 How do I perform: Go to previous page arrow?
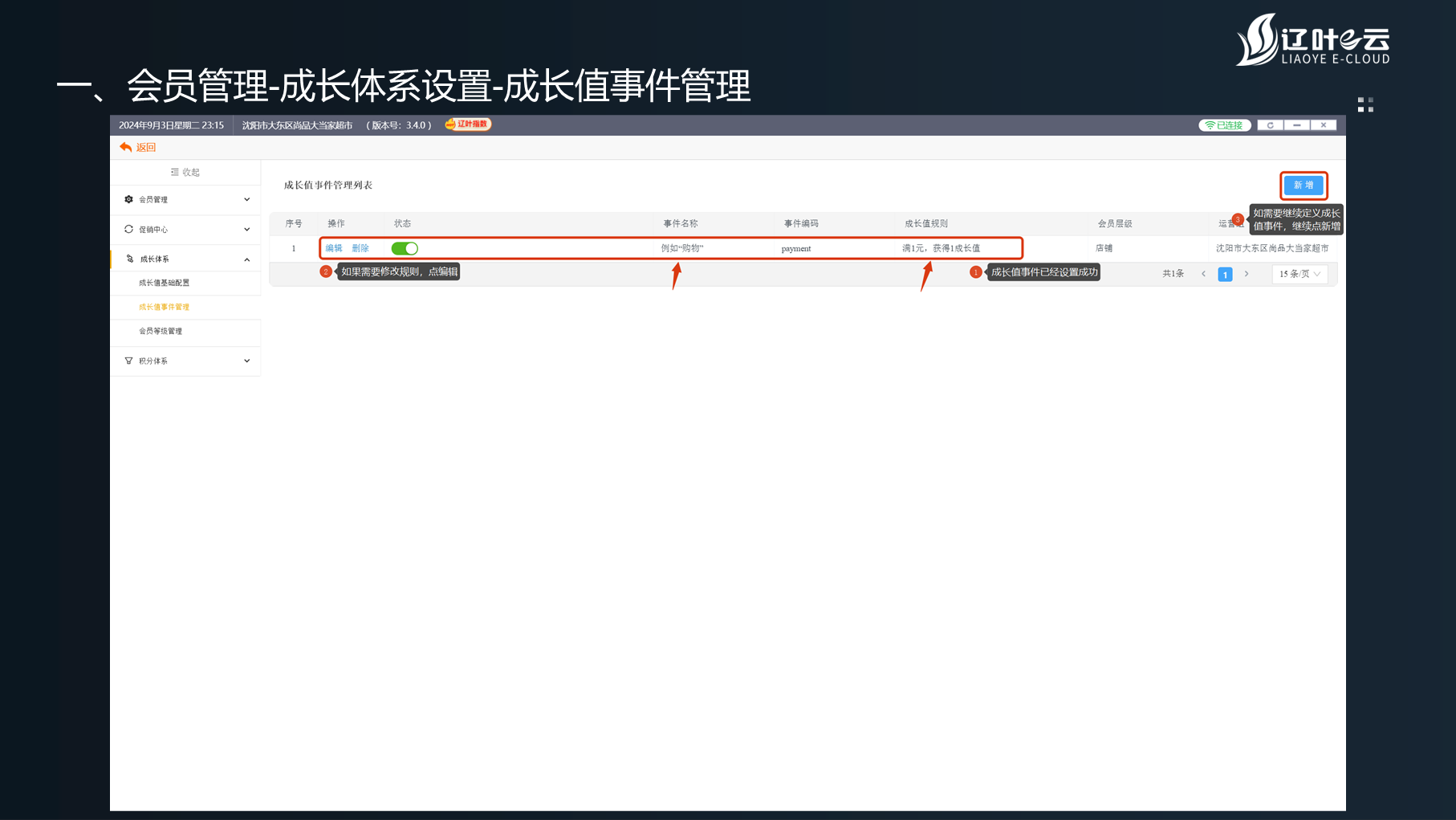(1203, 274)
